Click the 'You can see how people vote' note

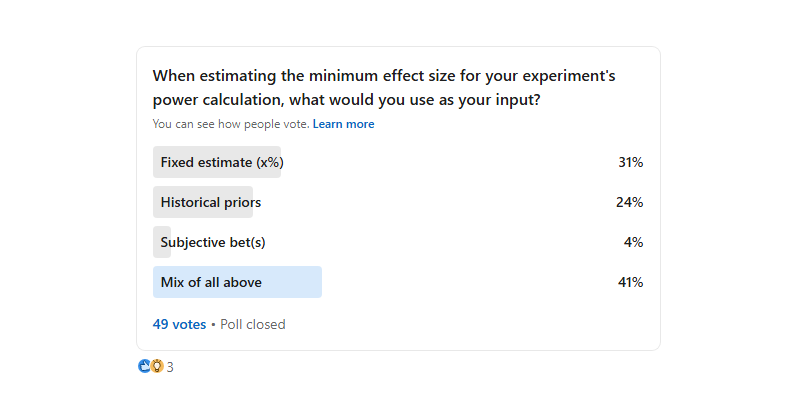(x=230, y=124)
